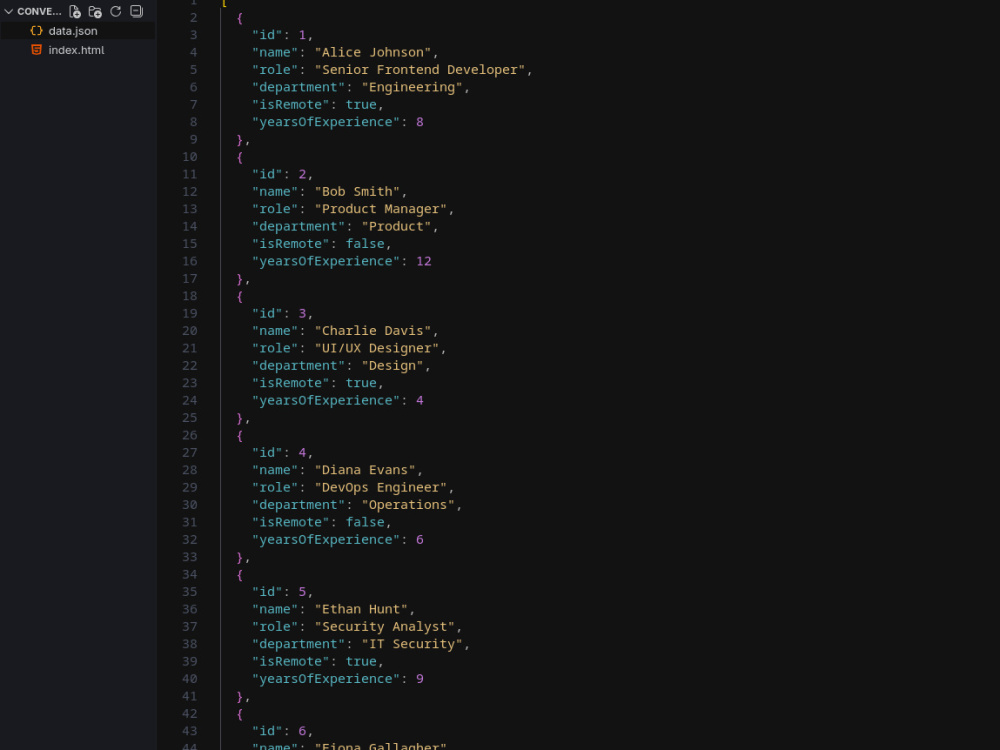Click line number 42 in the gutter
The height and width of the screenshot is (750, 1000).
click(189, 714)
